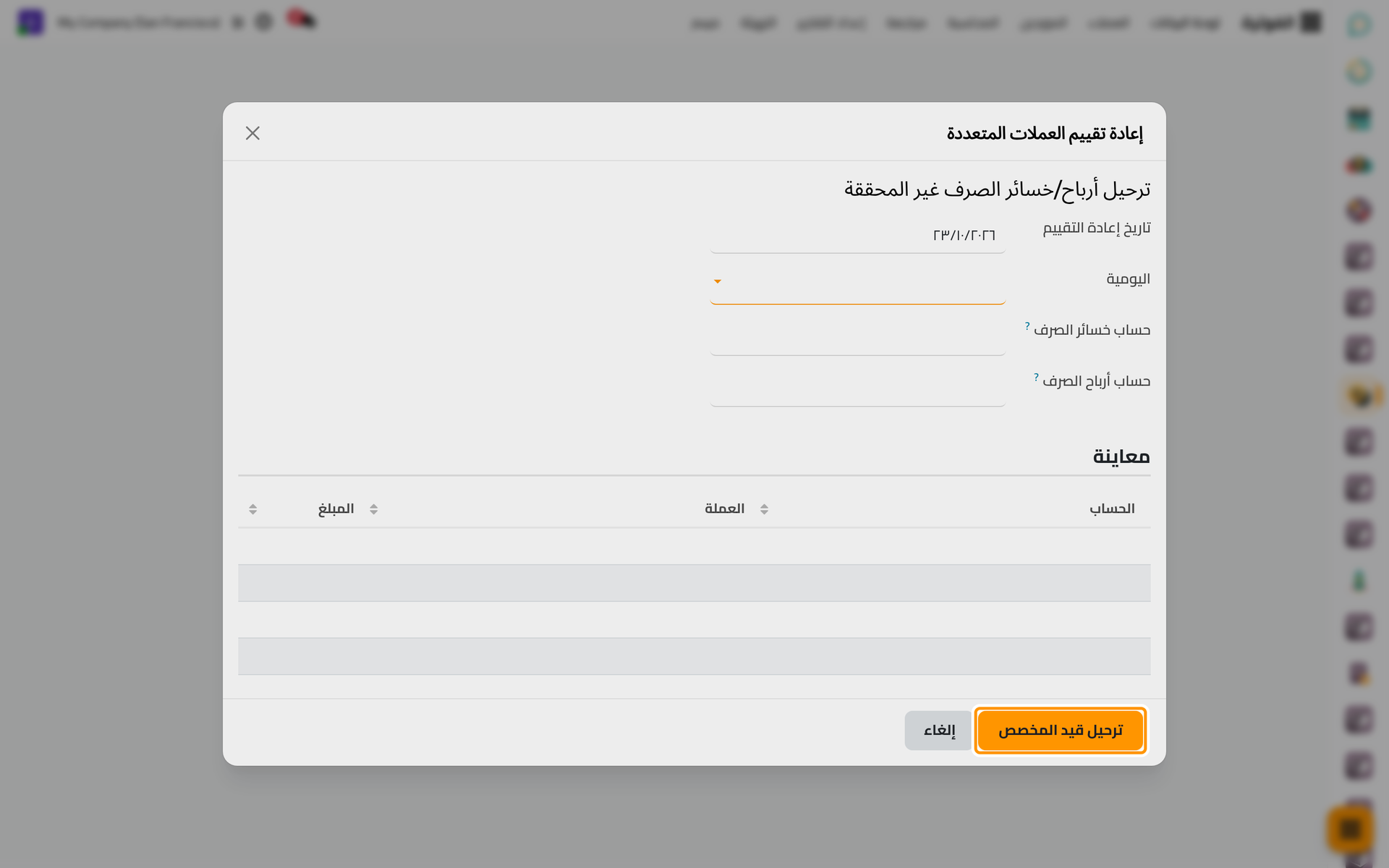Click the حساب أرباح الصرف input field
Image resolution: width=1389 pixels, height=868 pixels.
[857, 389]
